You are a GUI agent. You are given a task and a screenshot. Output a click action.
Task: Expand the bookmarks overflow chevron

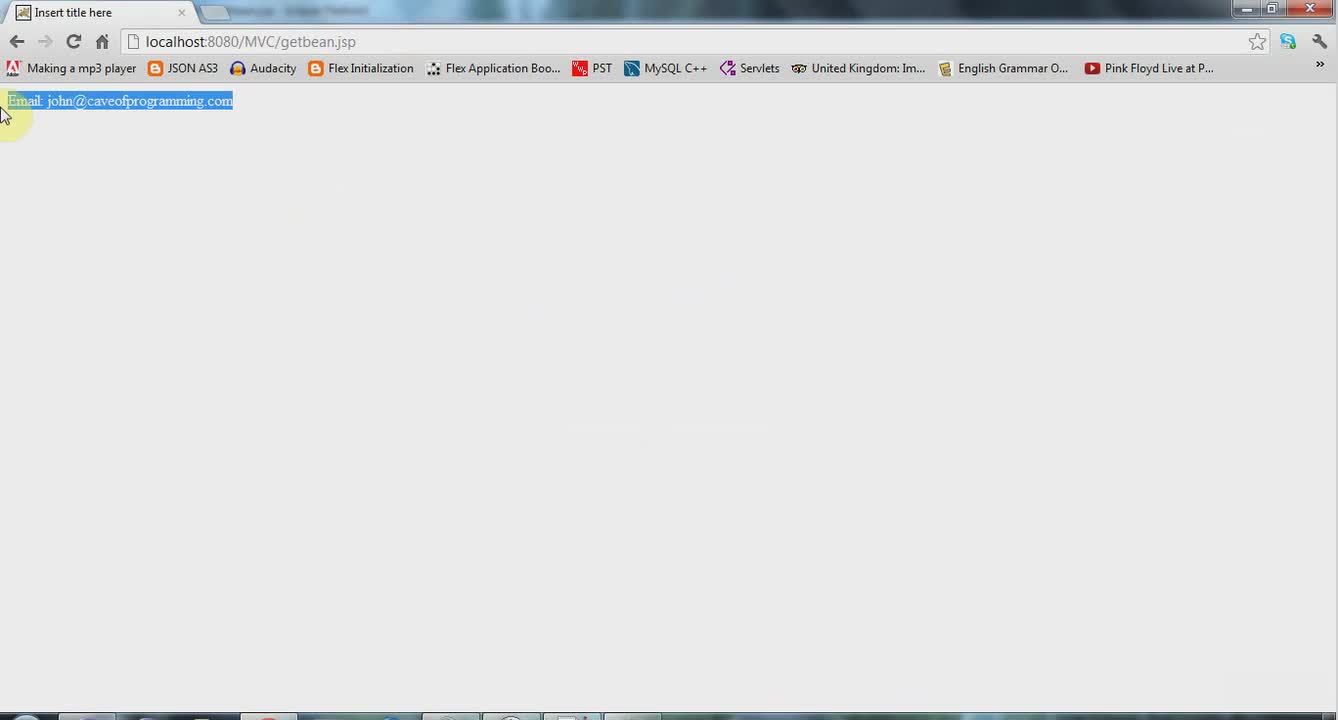(x=1319, y=65)
